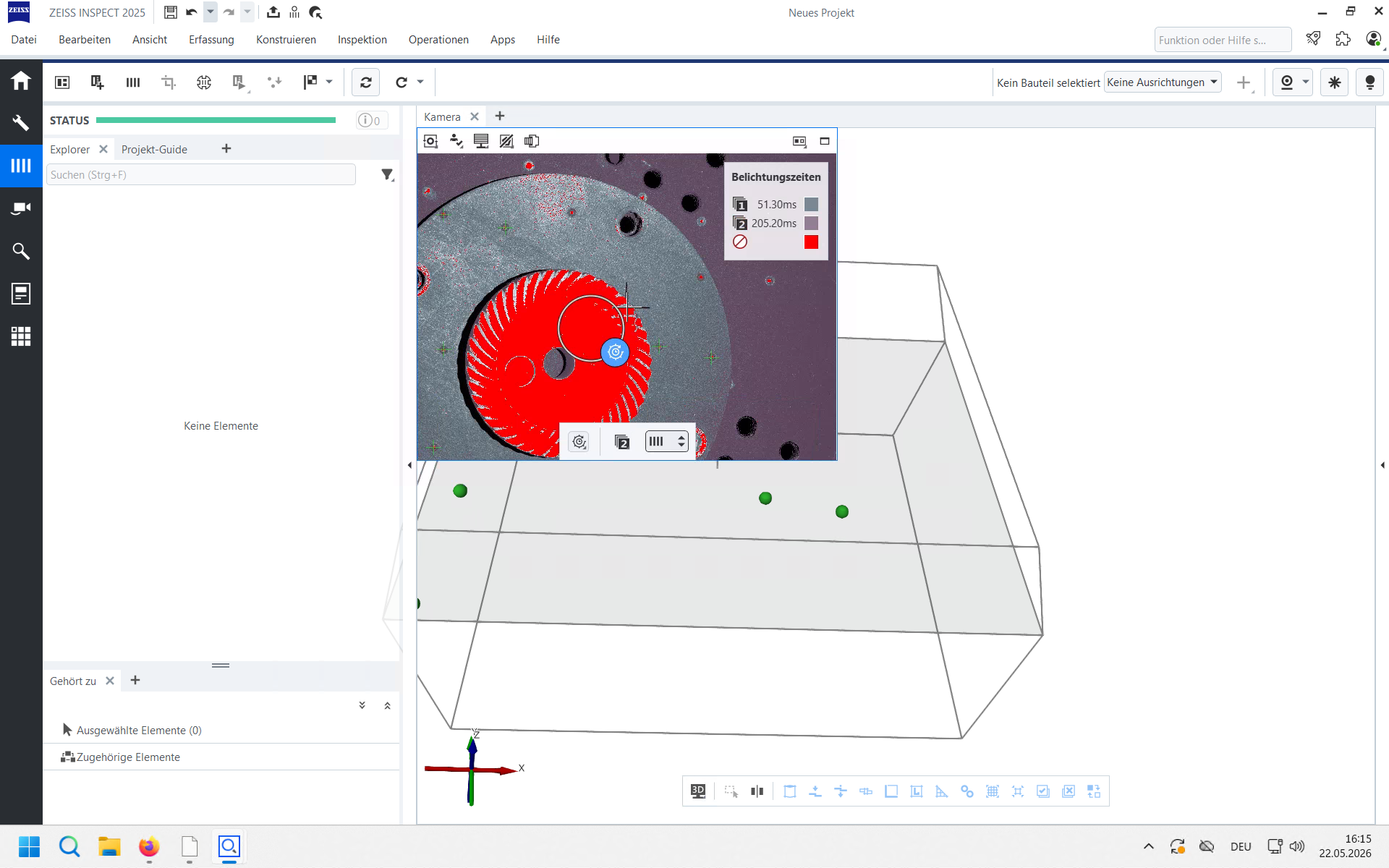Open the wrench setup workspace in sidebar
This screenshot has height=868, width=1389.
(x=20, y=123)
